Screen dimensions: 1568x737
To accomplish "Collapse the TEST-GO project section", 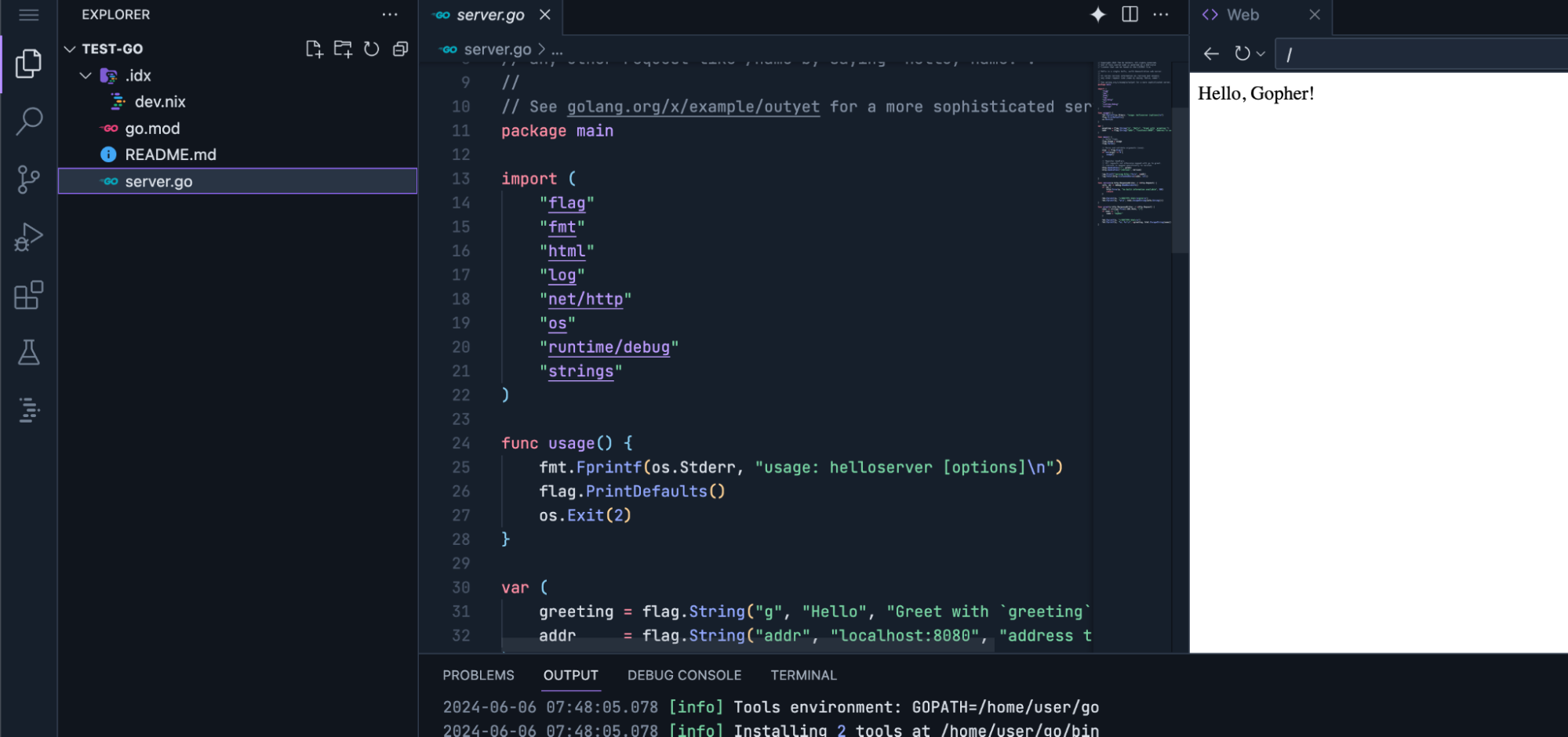I will coord(70,49).
